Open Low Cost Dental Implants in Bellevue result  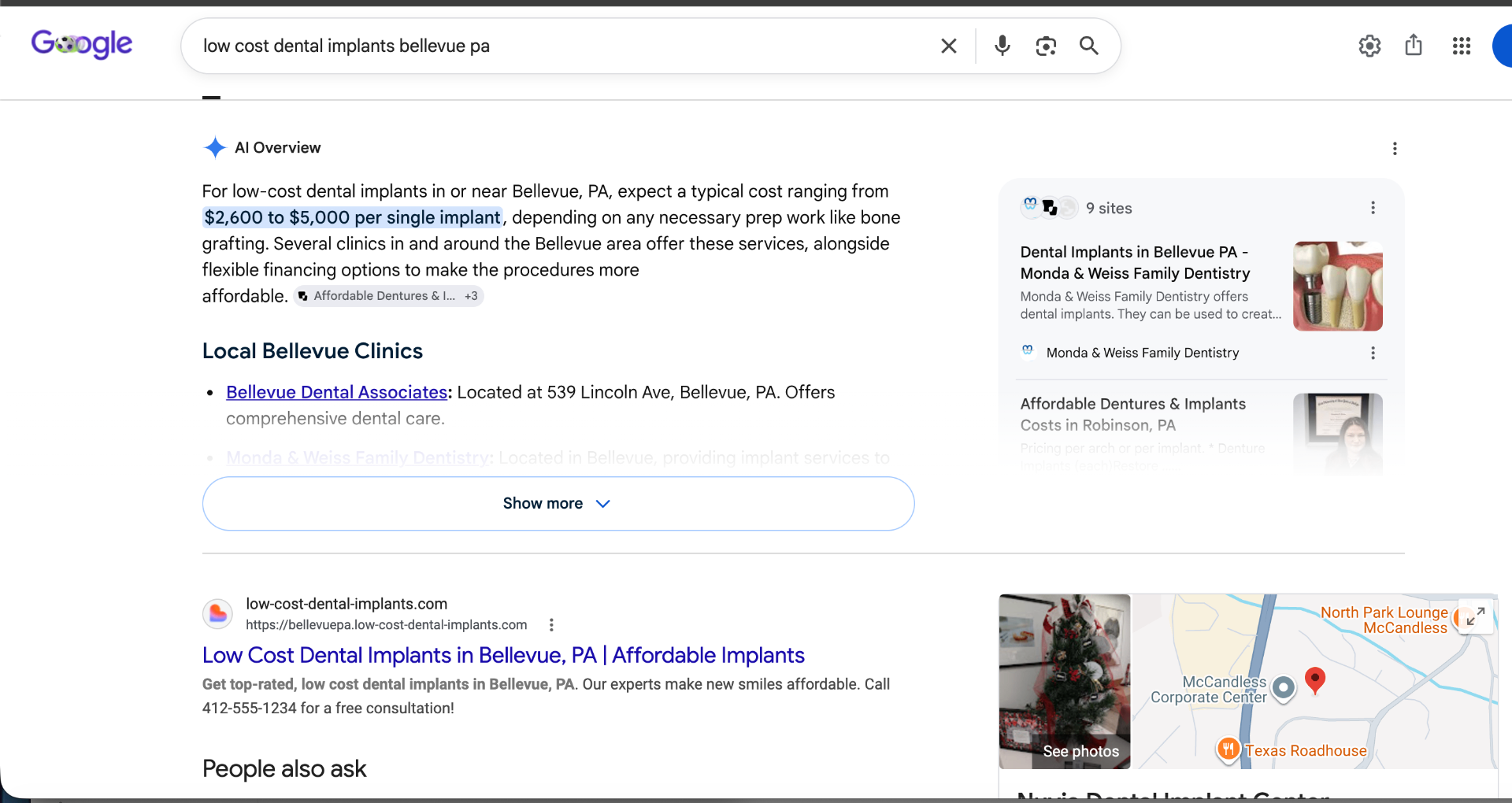pyautogui.click(x=503, y=655)
